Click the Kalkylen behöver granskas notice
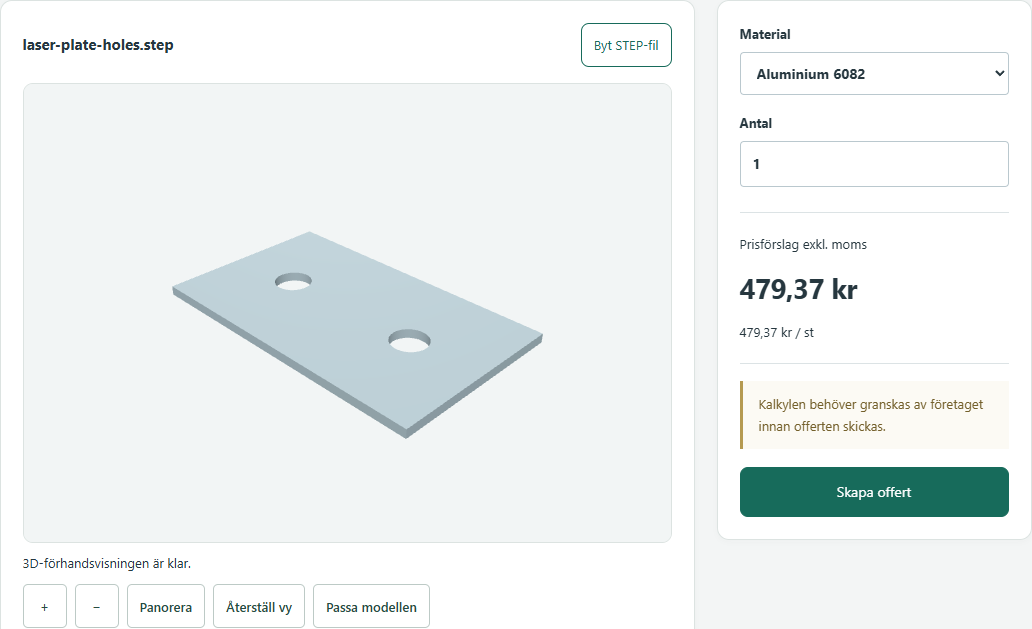1032x629 pixels. 874,415
